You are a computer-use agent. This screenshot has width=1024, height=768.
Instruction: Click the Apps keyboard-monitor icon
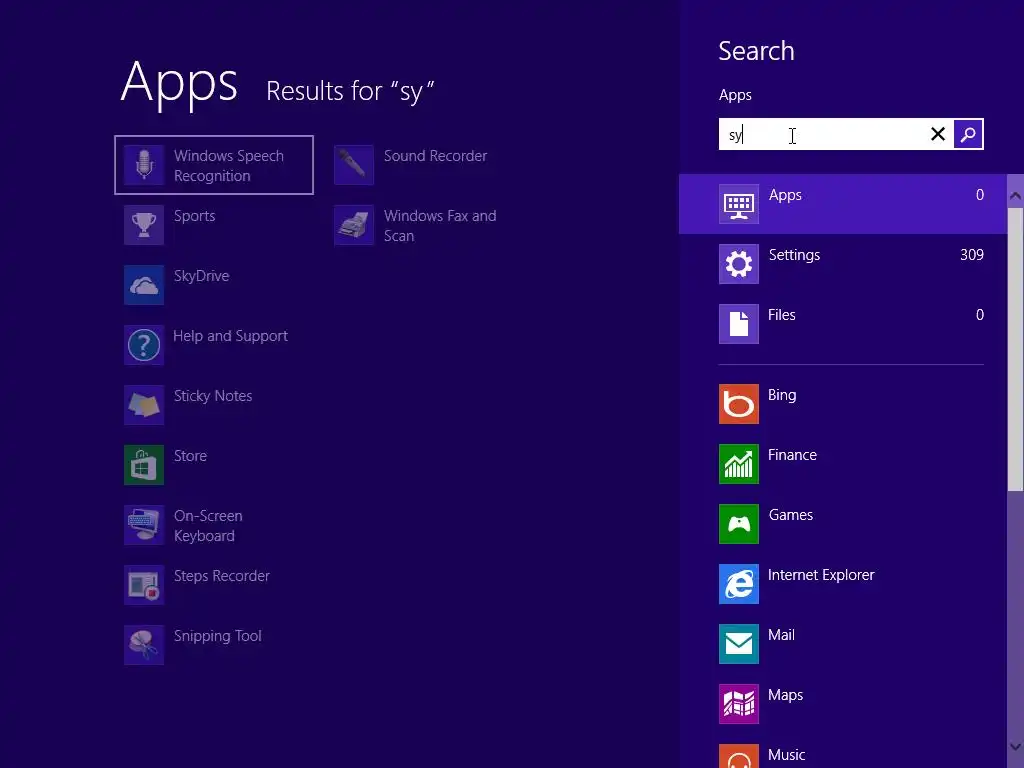pyautogui.click(x=739, y=204)
